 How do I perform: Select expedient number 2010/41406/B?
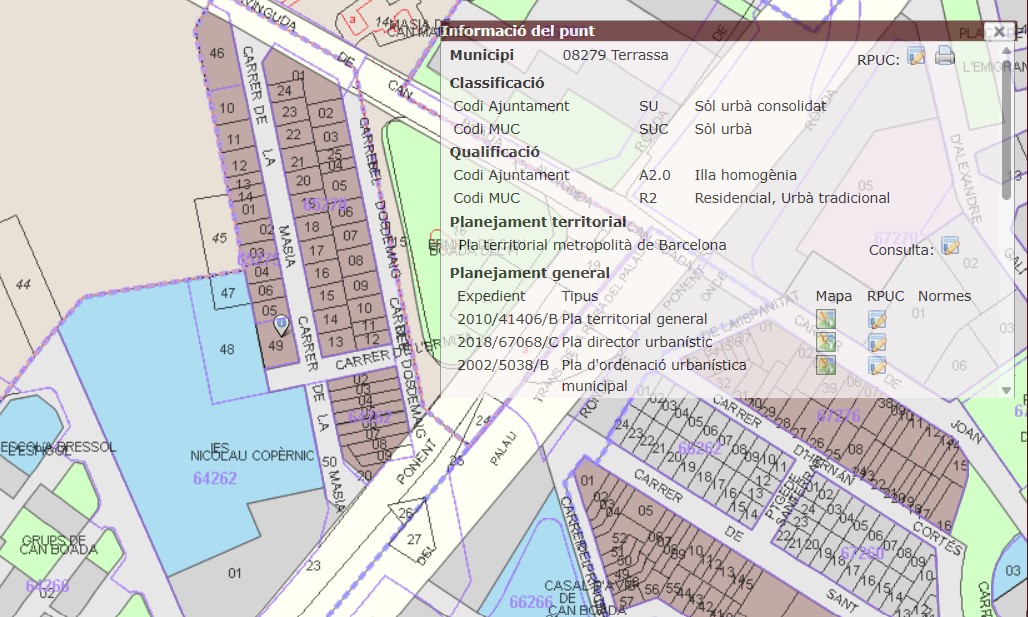[x=507, y=319]
